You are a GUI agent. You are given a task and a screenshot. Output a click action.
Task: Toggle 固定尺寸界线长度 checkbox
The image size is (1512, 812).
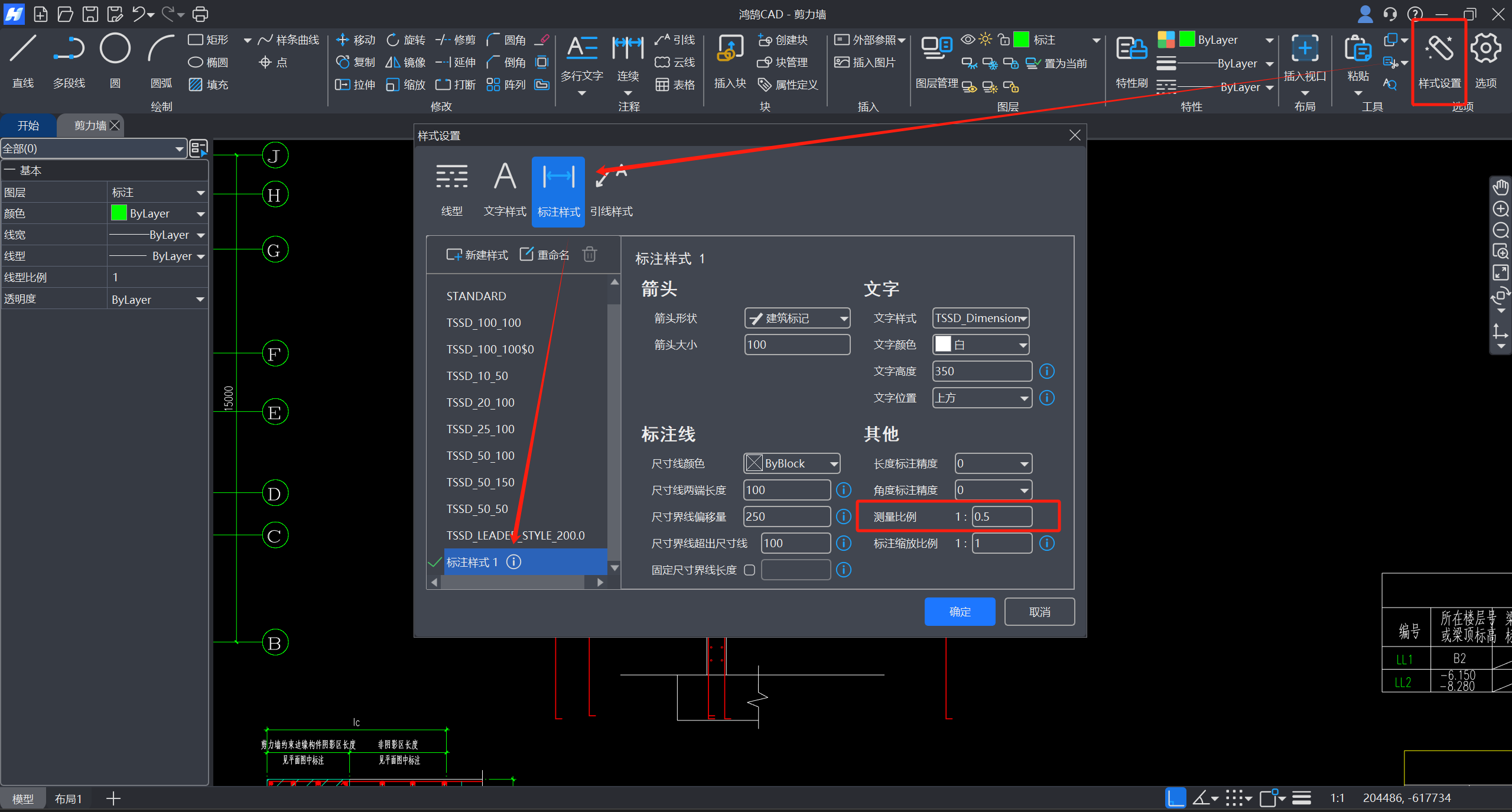point(749,570)
